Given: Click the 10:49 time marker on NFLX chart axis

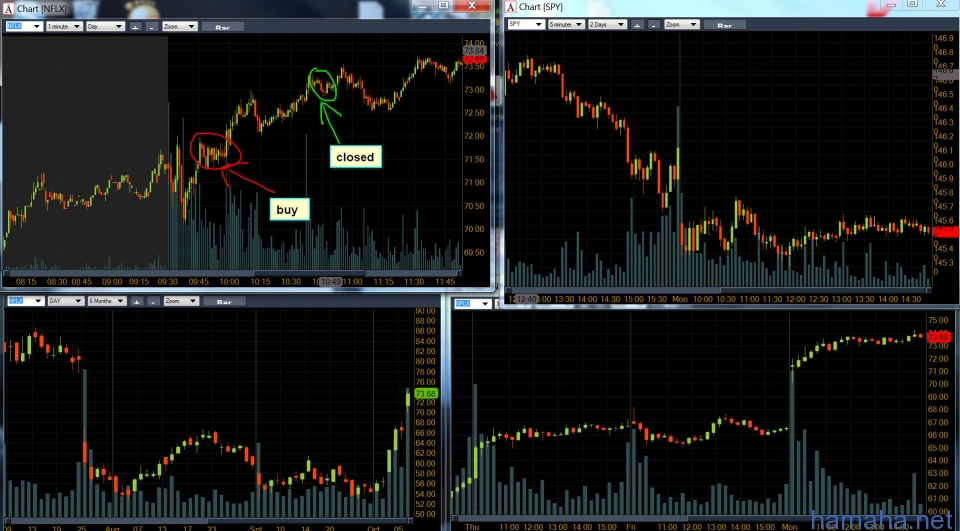Looking at the screenshot, I should tap(331, 282).
